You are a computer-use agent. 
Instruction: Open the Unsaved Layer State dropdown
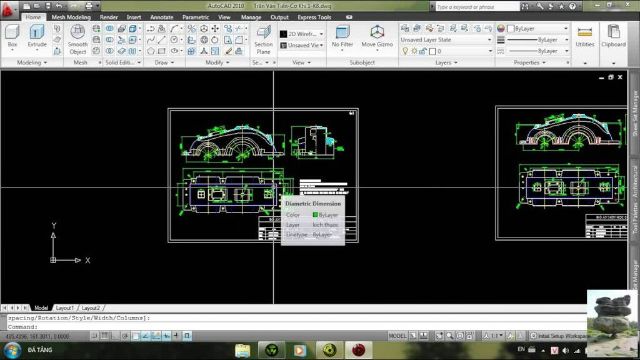coord(446,40)
